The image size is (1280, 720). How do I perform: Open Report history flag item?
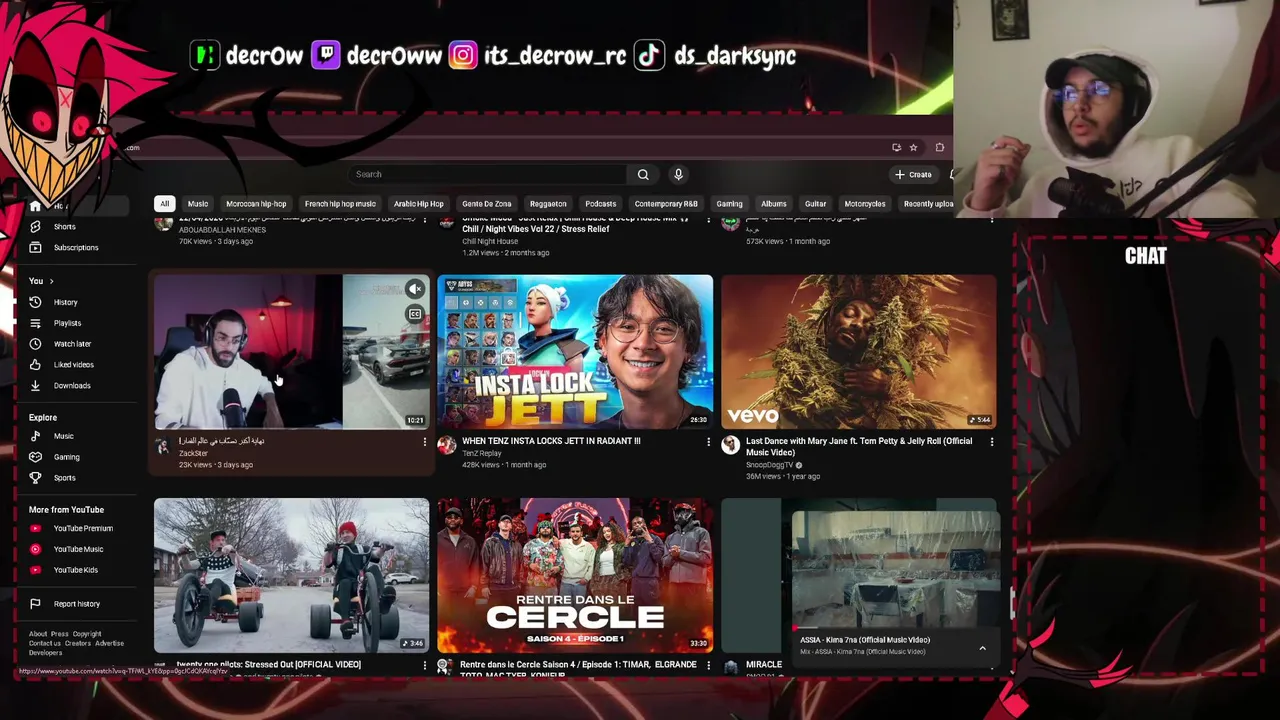(76, 604)
